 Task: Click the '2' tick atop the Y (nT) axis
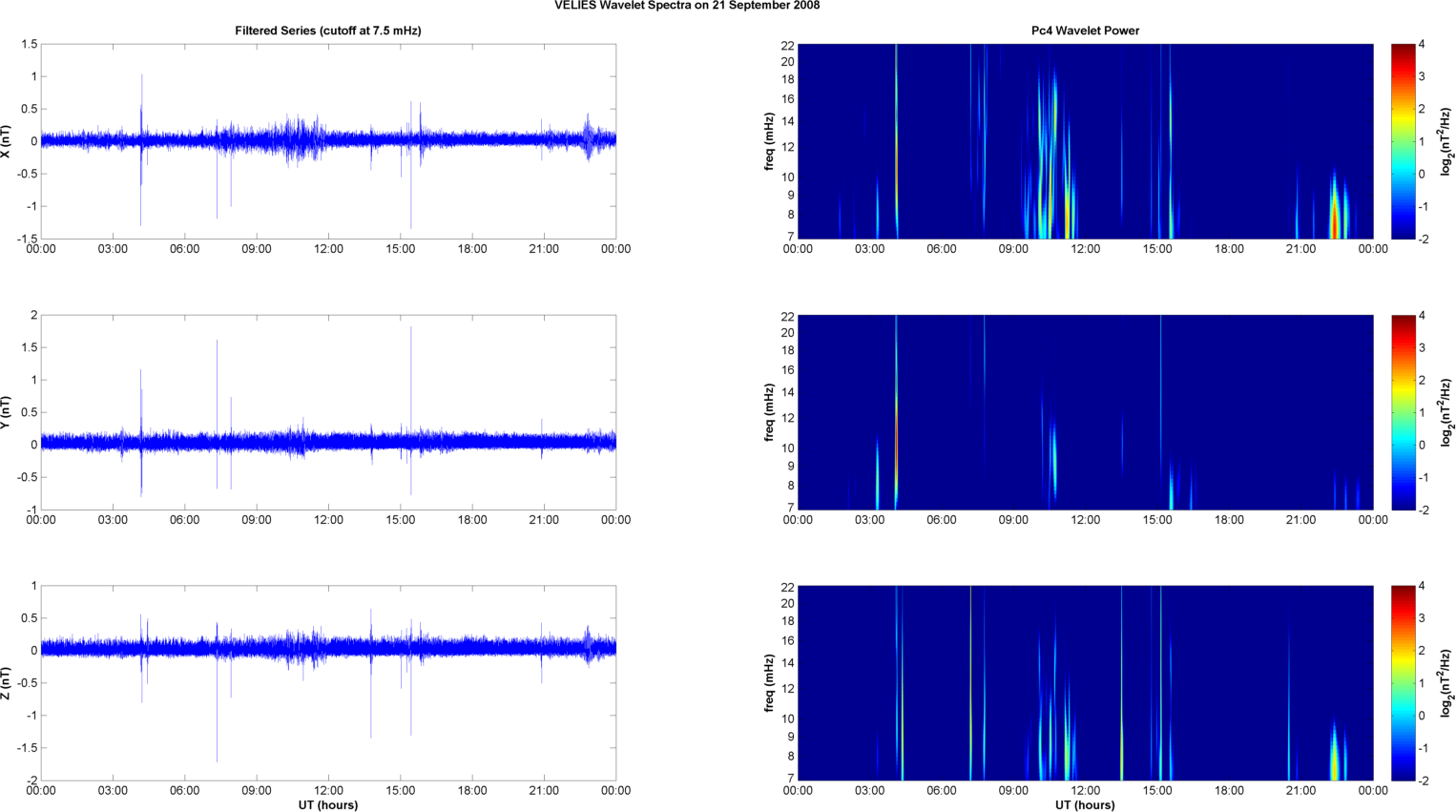point(34,315)
